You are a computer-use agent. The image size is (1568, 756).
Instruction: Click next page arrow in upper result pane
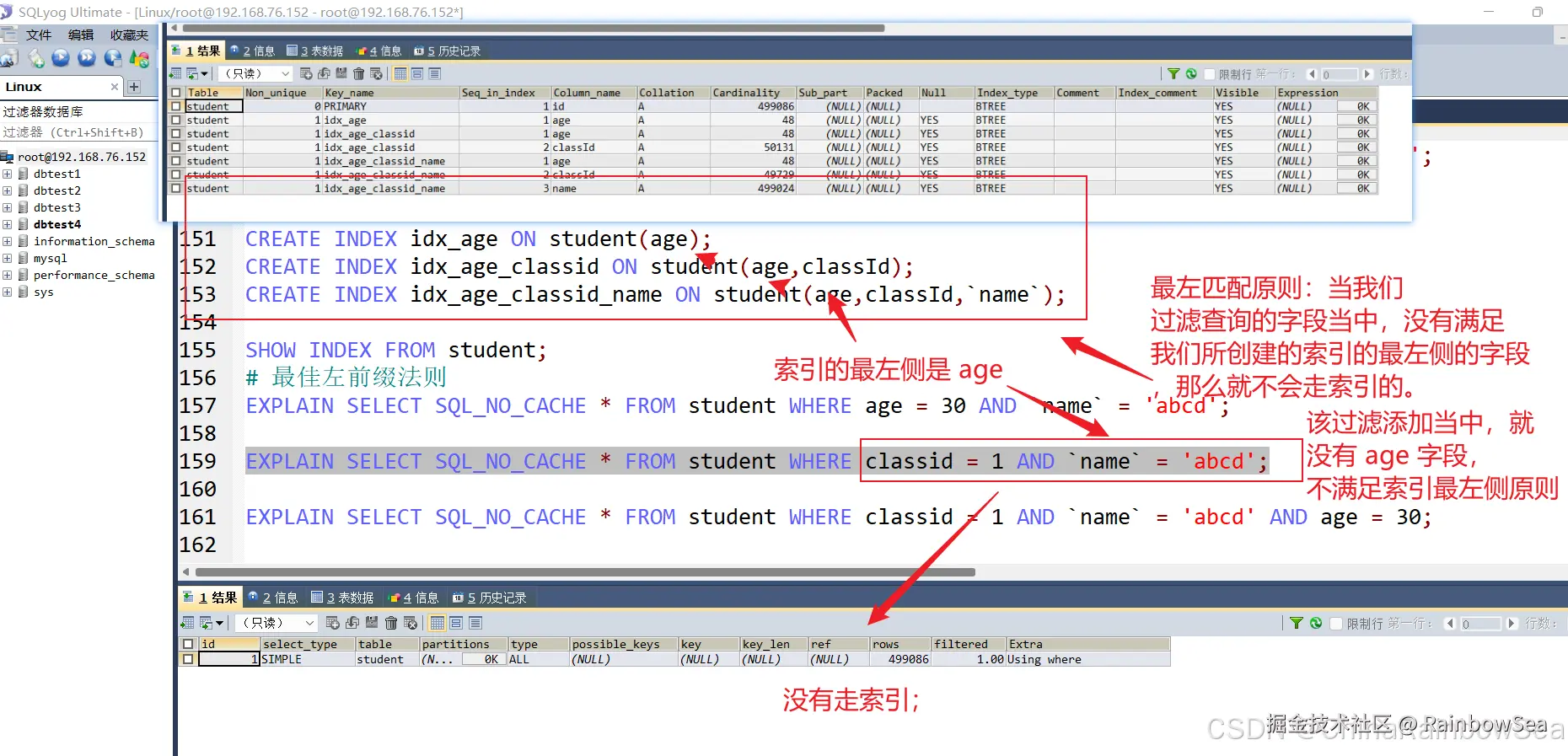pyautogui.click(x=1367, y=74)
